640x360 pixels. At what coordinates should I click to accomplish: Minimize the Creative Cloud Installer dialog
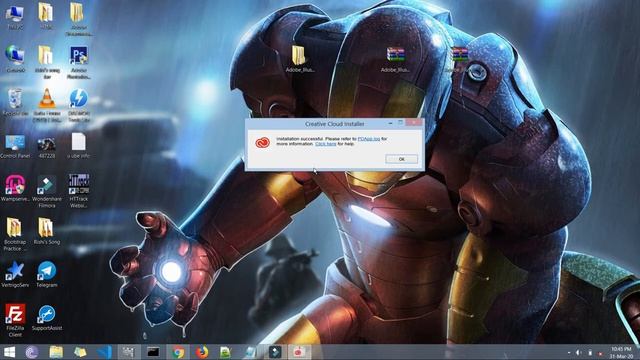(391, 122)
